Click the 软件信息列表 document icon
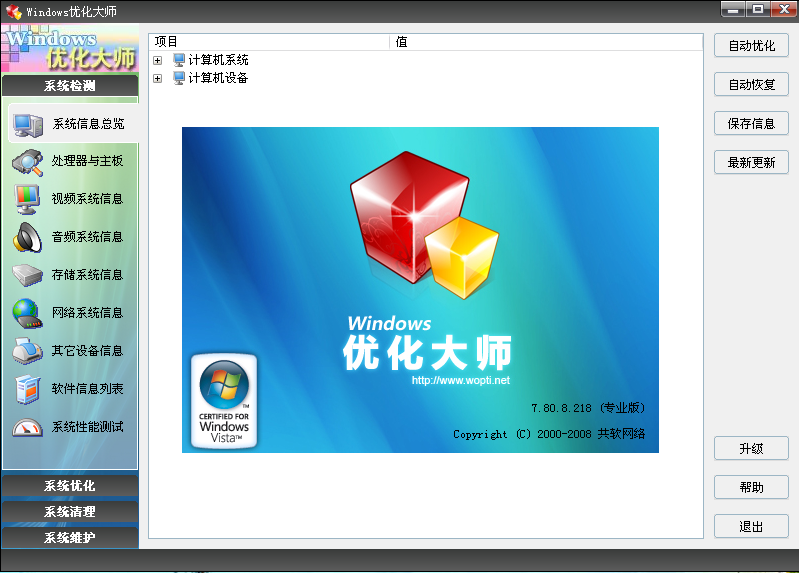This screenshot has height=573, width=799. pos(28,389)
